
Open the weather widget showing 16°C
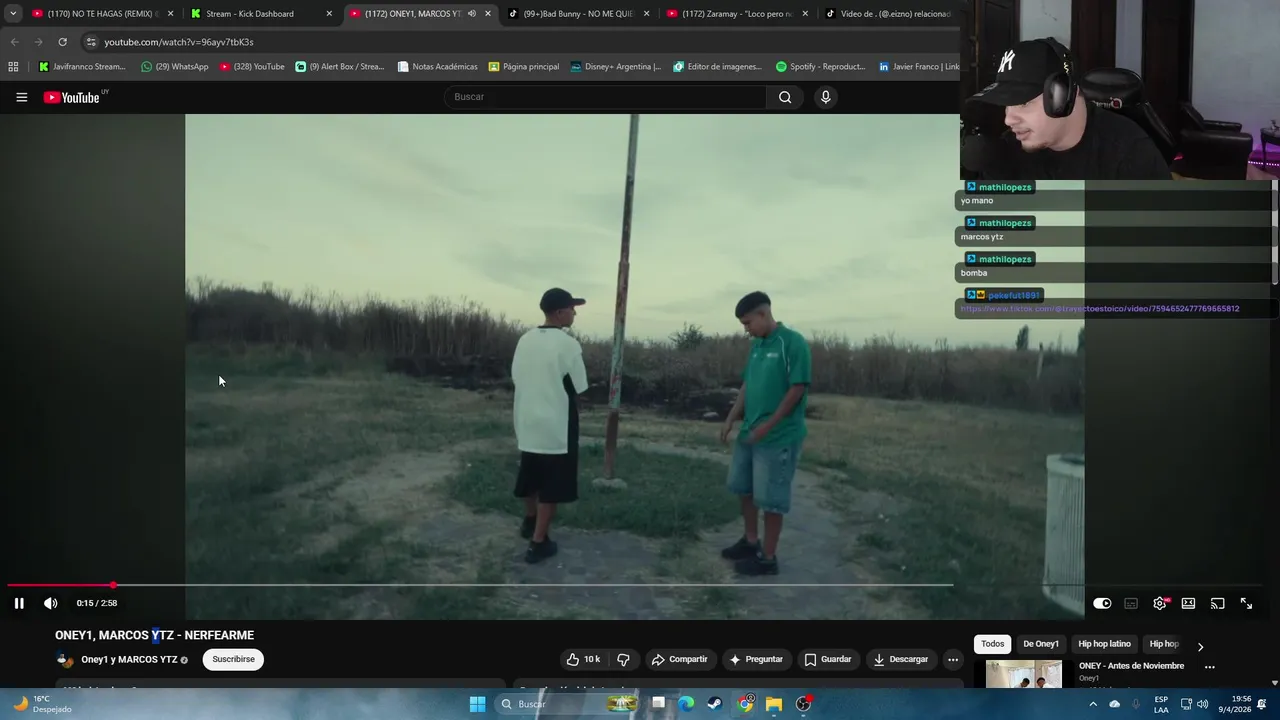tap(40, 704)
